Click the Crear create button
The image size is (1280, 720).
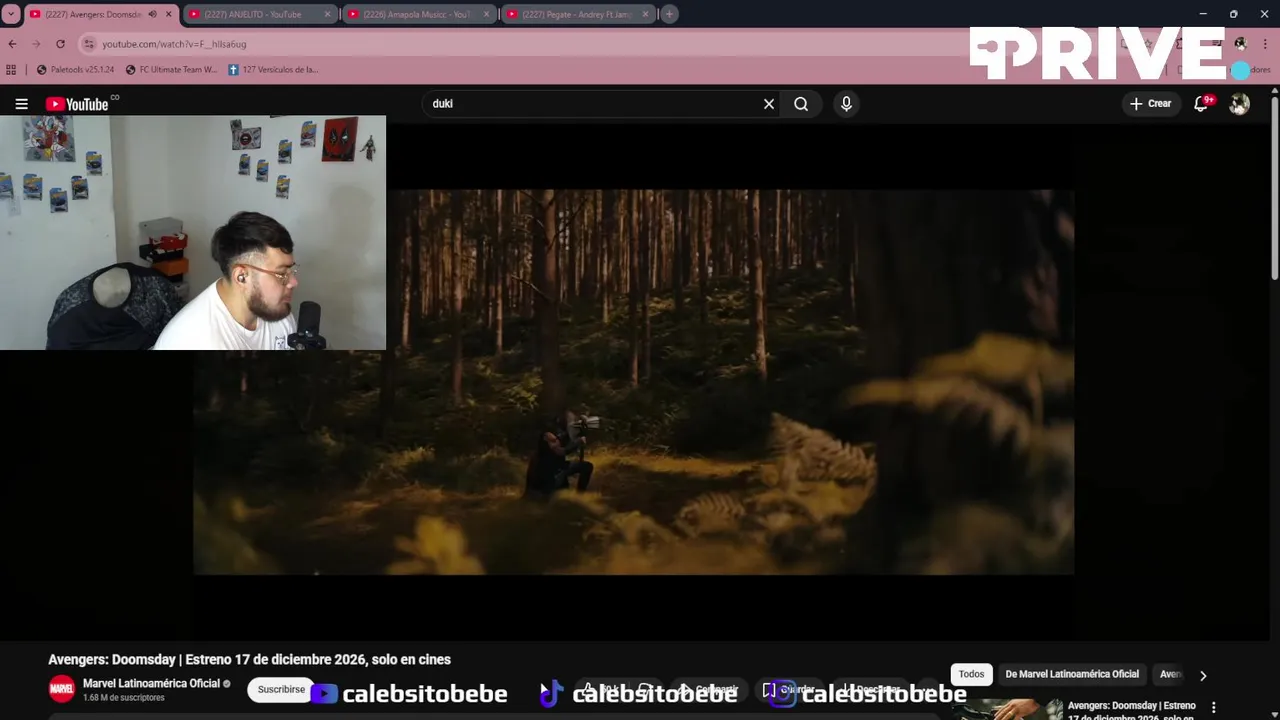[x=1150, y=104]
